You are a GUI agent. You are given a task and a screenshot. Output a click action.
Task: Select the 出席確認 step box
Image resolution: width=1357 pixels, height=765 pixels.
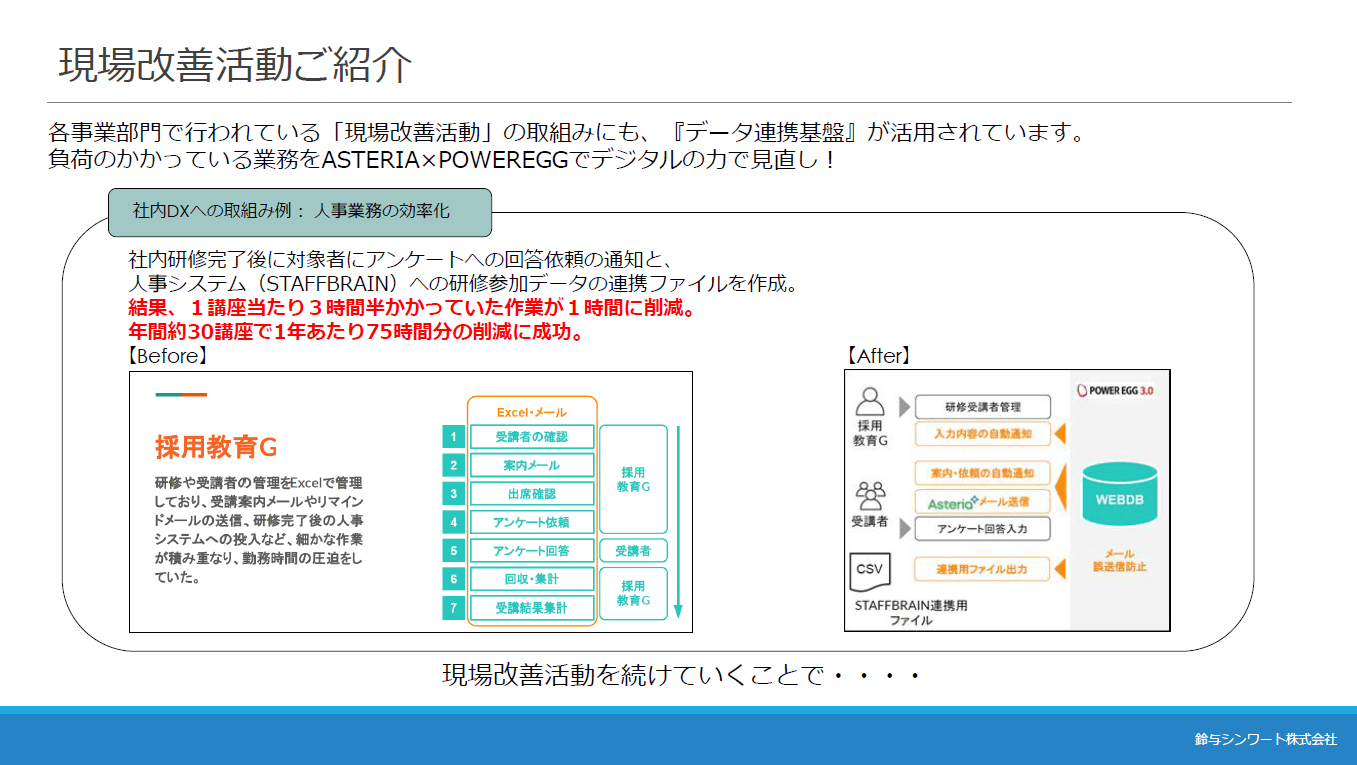click(531, 493)
